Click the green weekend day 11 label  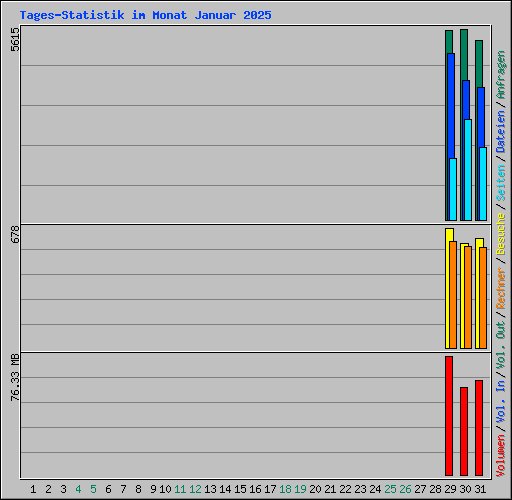pos(180,489)
